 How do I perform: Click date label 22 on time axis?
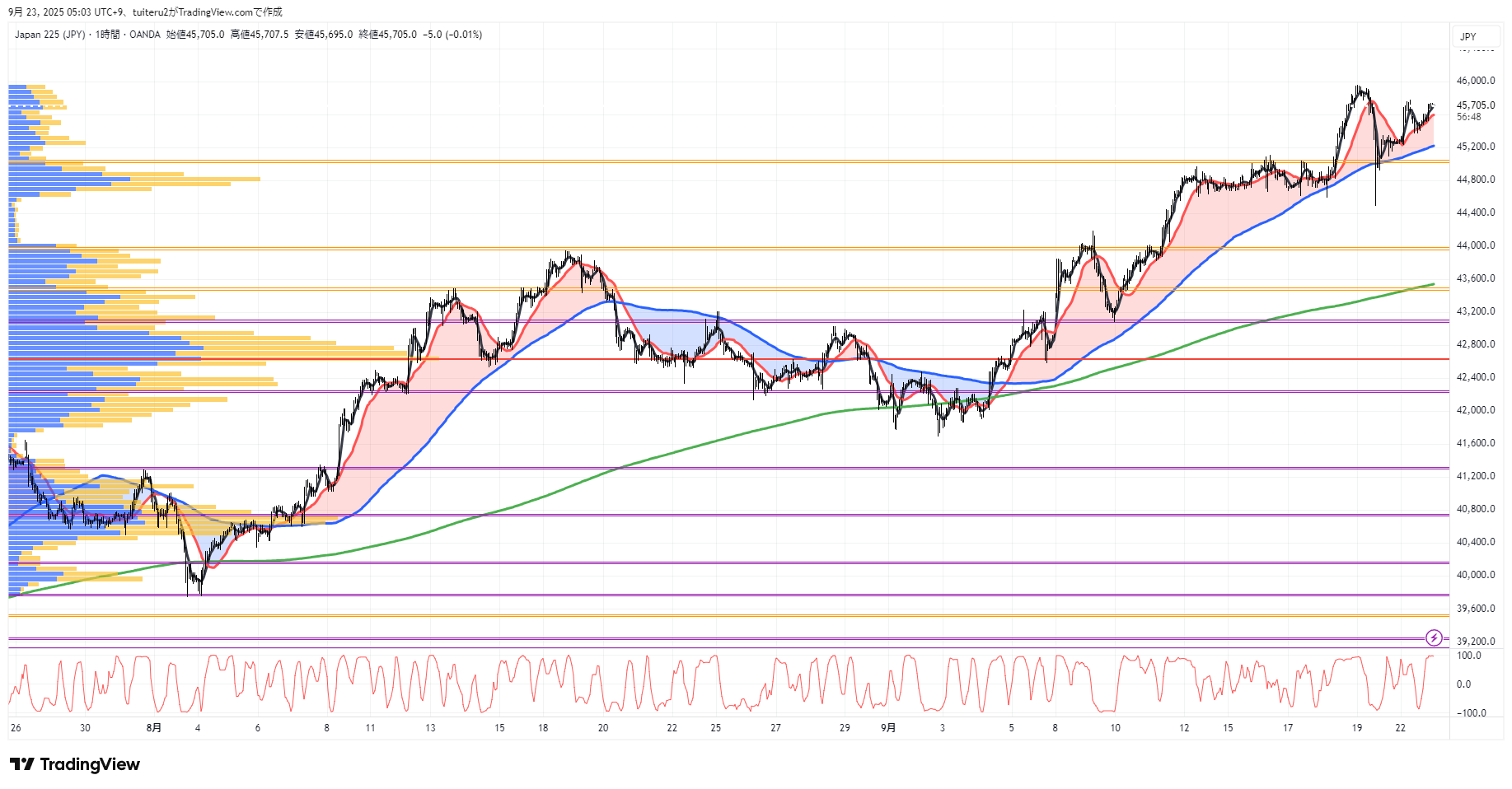coord(1400,728)
